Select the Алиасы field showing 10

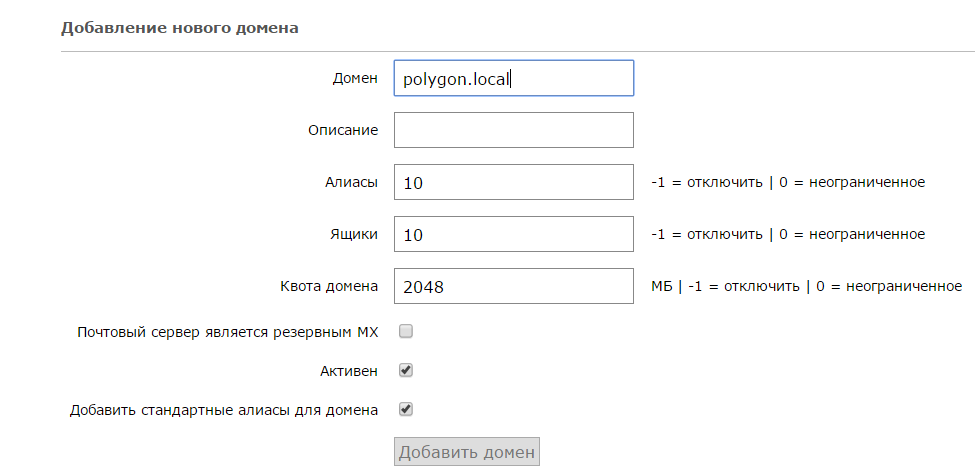click(x=514, y=182)
